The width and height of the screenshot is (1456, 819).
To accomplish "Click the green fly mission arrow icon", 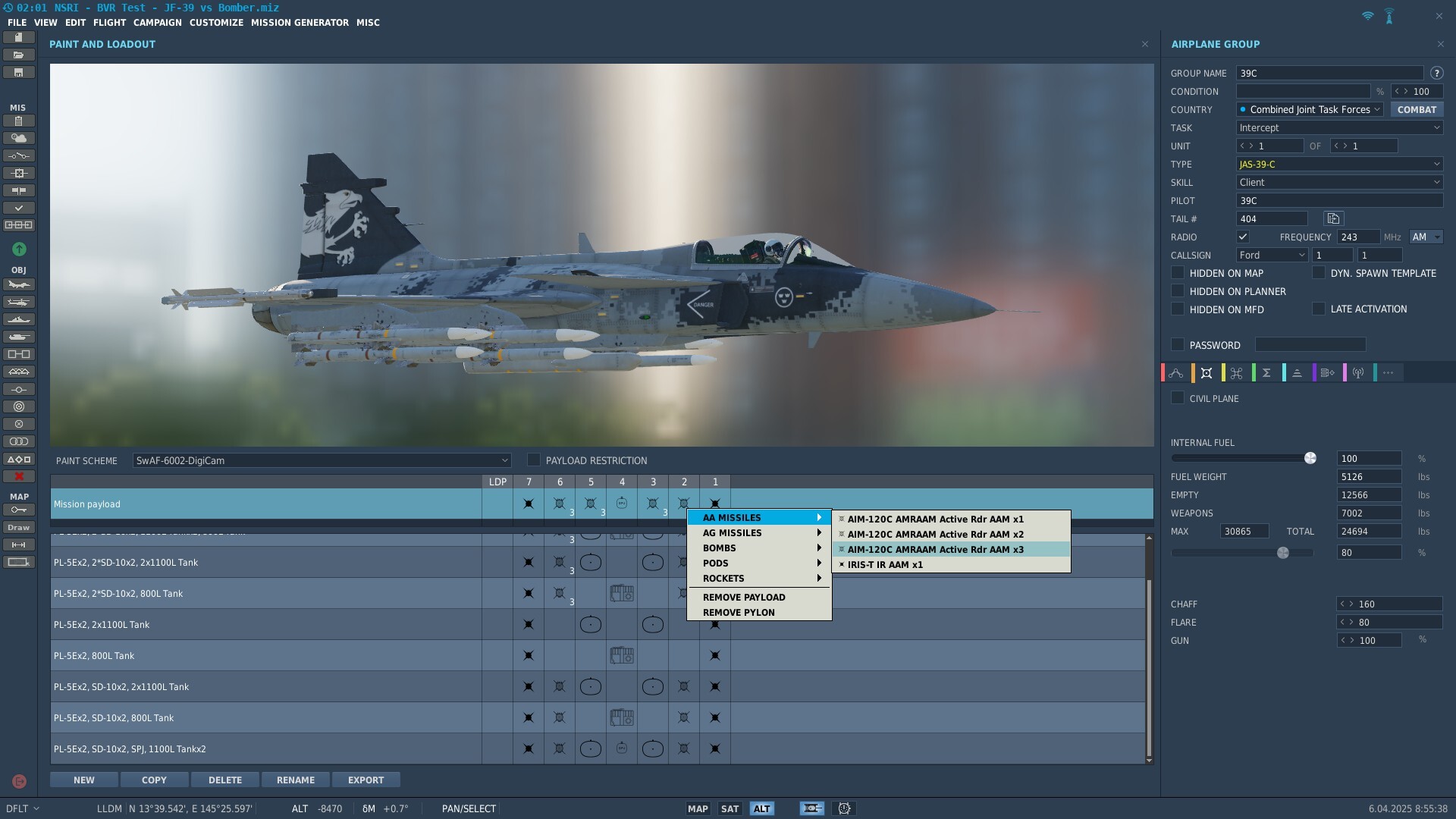I will pos(19,249).
